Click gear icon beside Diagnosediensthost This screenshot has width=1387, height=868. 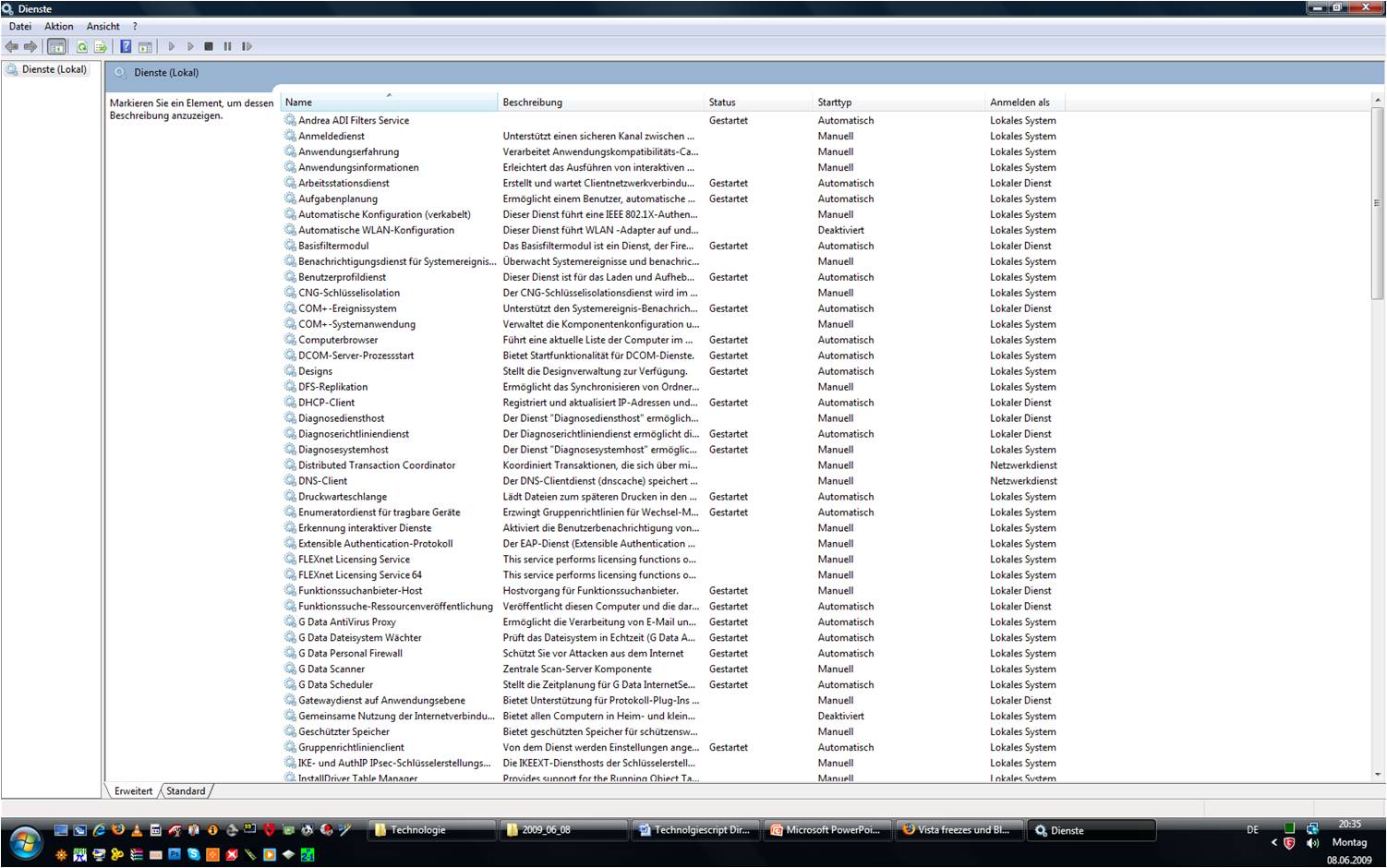290,418
